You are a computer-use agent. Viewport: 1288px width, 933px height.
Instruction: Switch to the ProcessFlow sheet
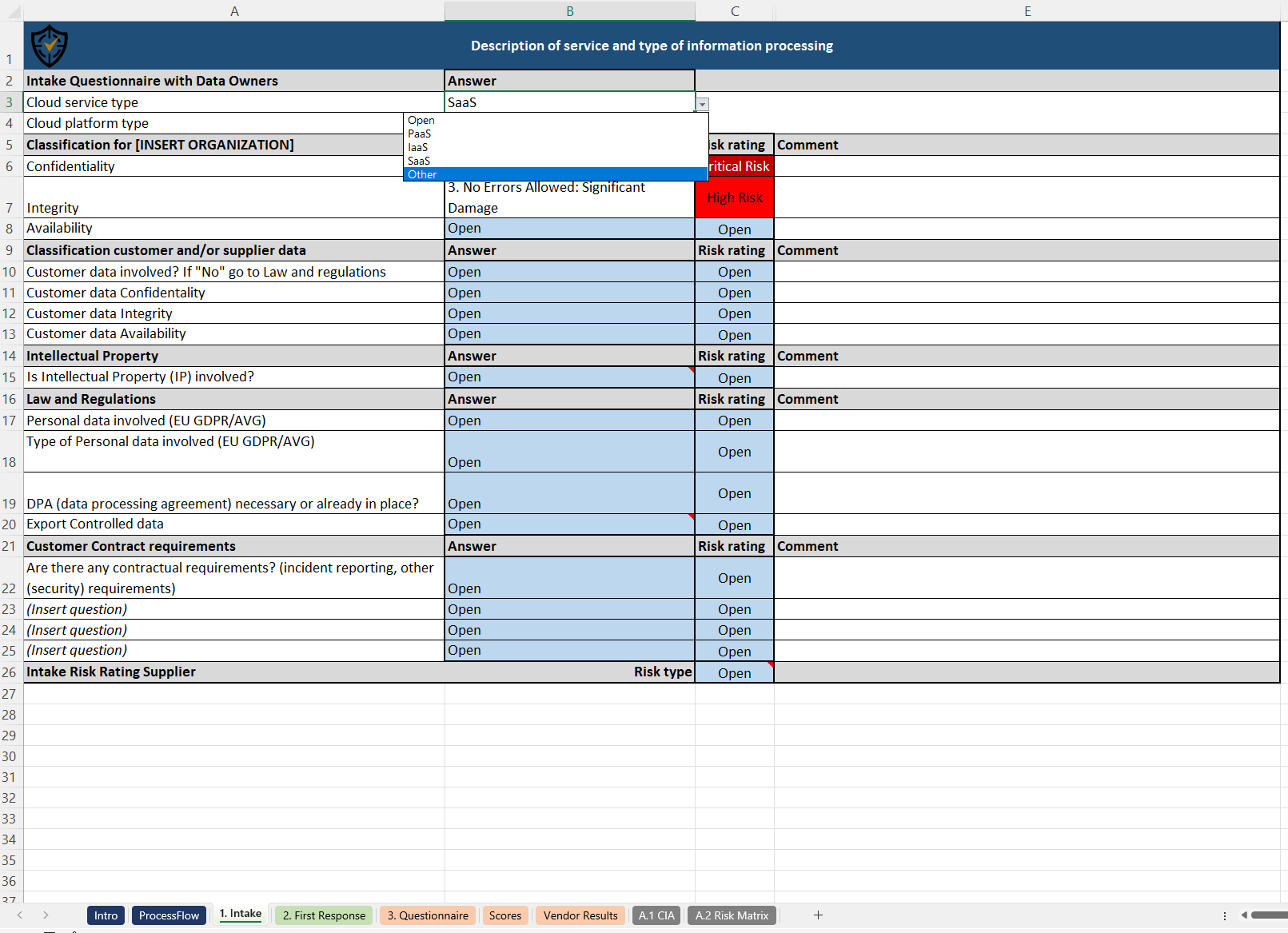[169, 915]
